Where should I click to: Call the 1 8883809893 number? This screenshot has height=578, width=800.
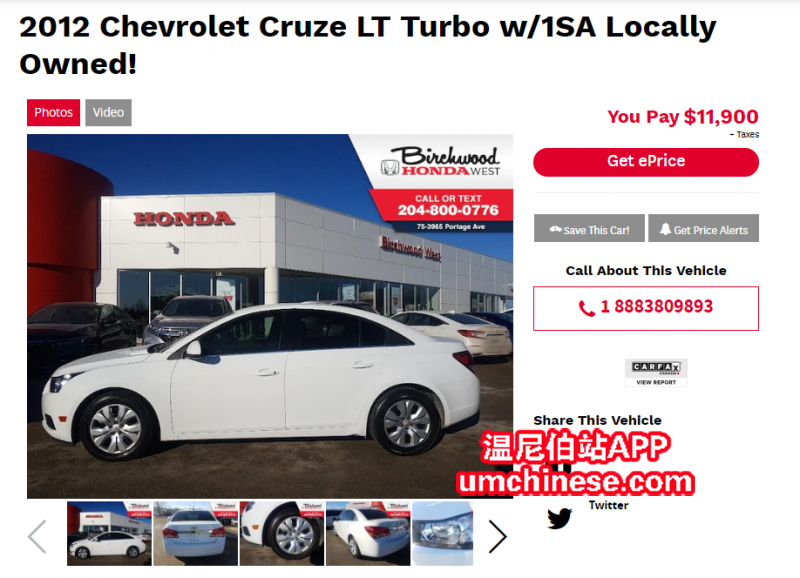[646, 308]
